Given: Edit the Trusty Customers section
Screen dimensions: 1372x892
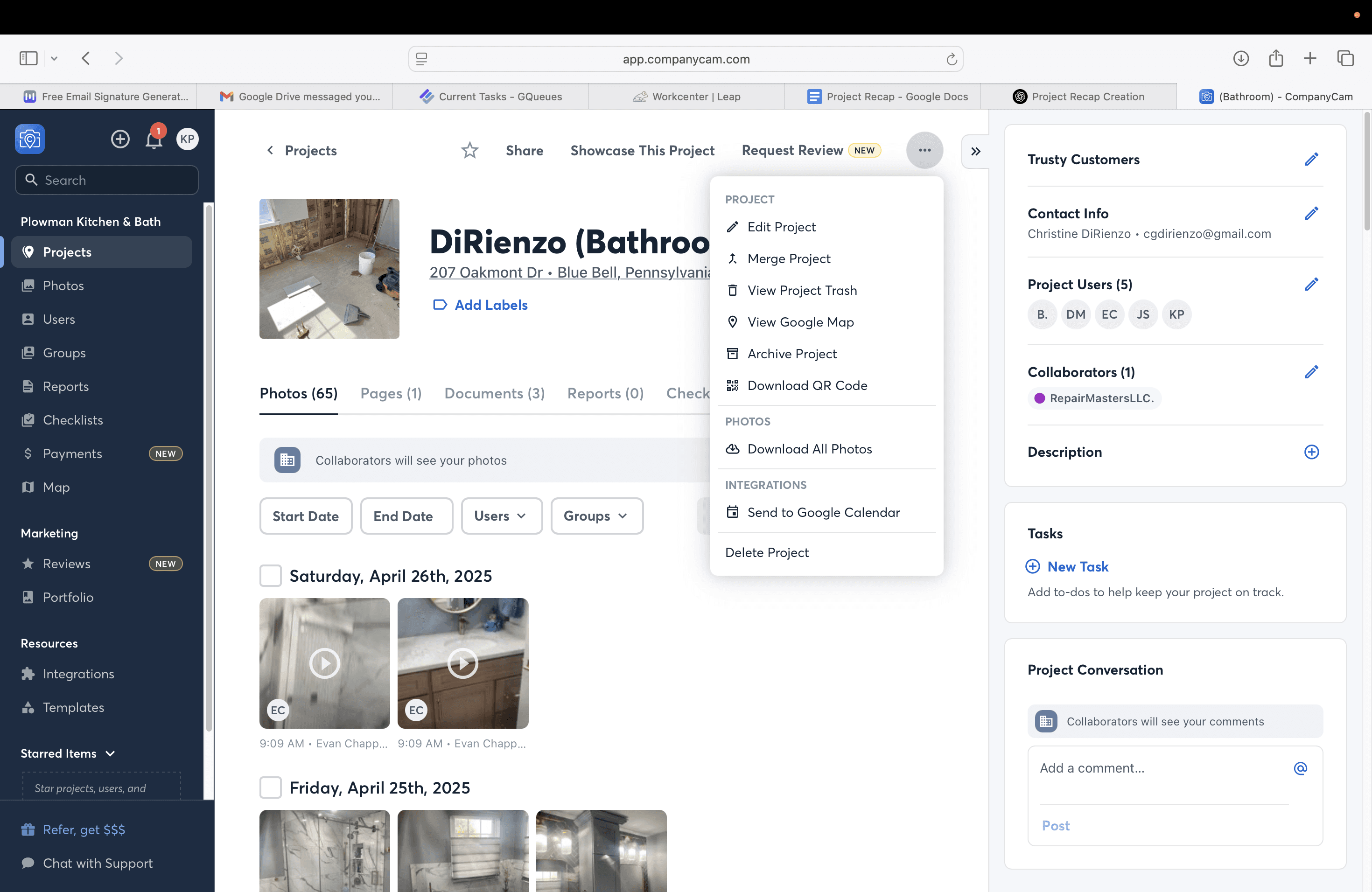Looking at the screenshot, I should [1311, 160].
